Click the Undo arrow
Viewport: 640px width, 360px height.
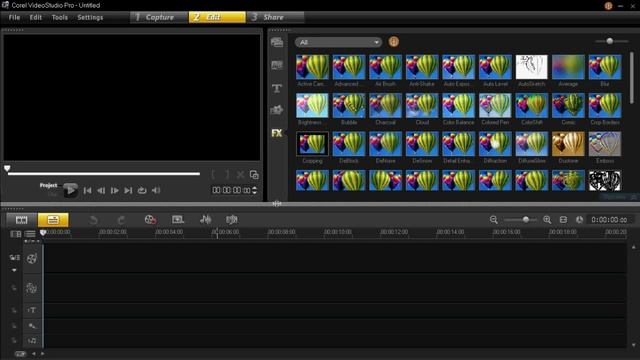coord(93,220)
